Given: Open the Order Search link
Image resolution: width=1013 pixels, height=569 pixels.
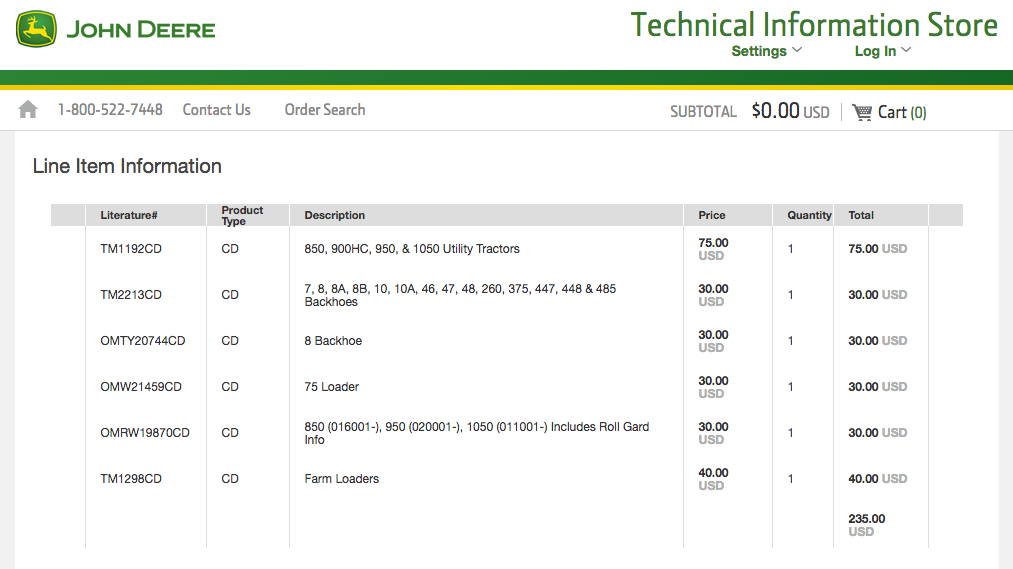Looking at the screenshot, I should coord(325,110).
